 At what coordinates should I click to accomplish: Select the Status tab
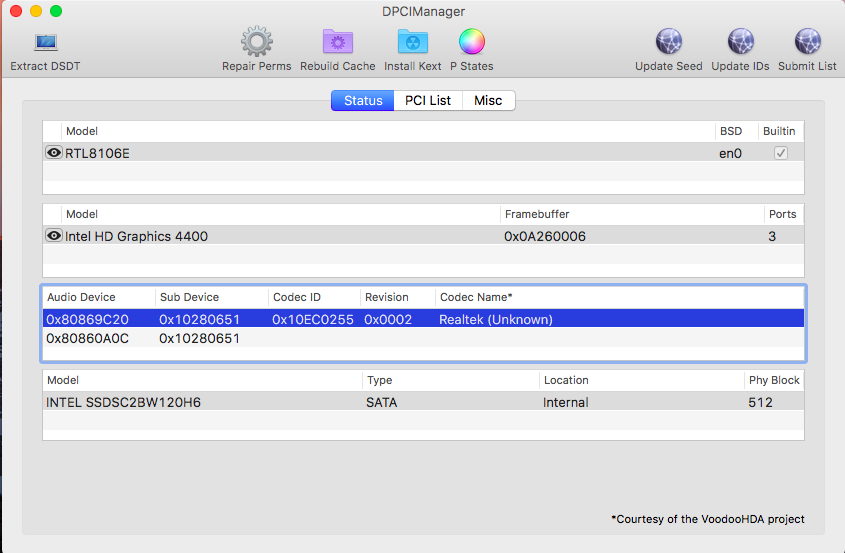[363, 101]
